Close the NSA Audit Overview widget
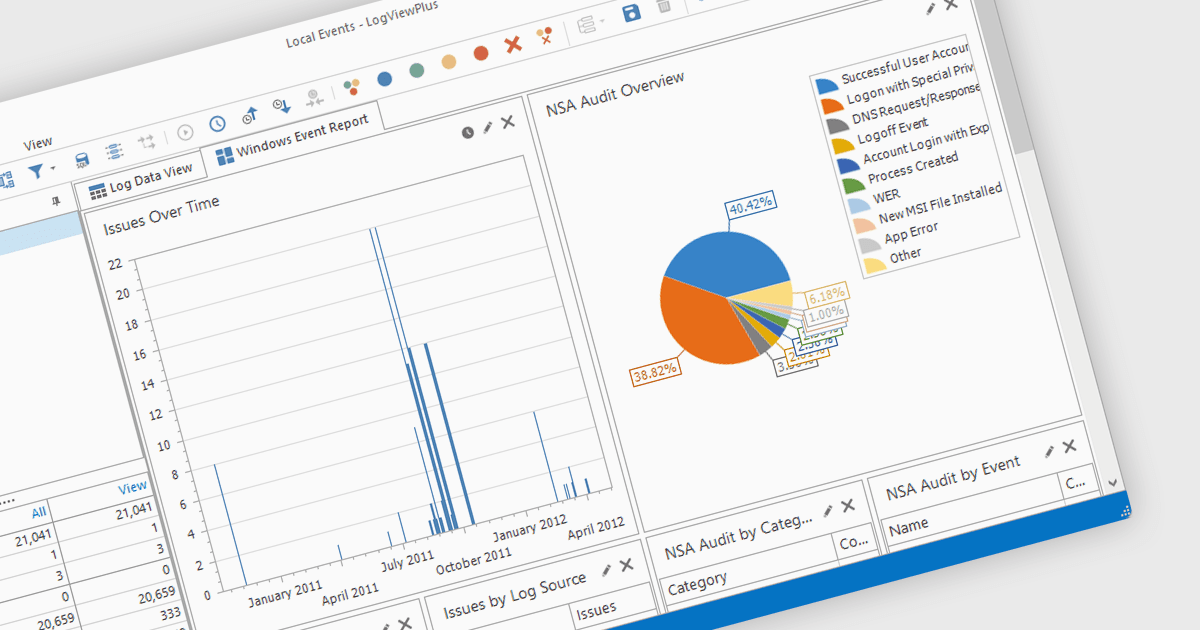The height and width of the screenshot is (630, 1200). coord(951,3)
